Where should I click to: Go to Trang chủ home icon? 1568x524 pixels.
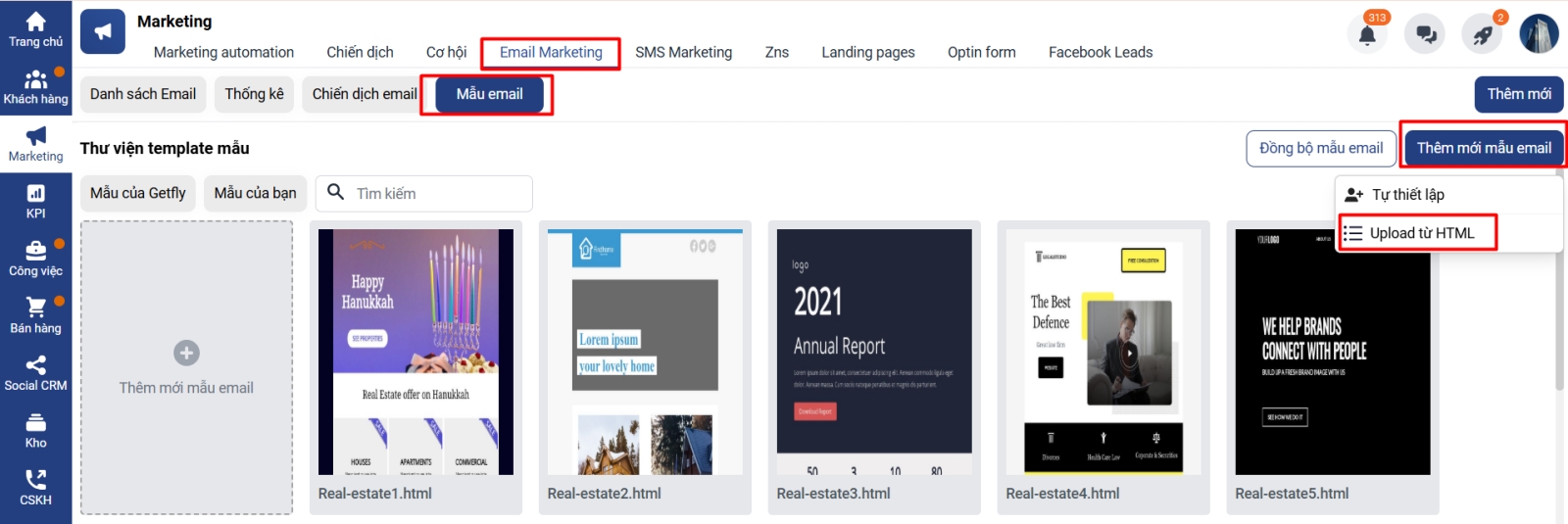[35, 29]
